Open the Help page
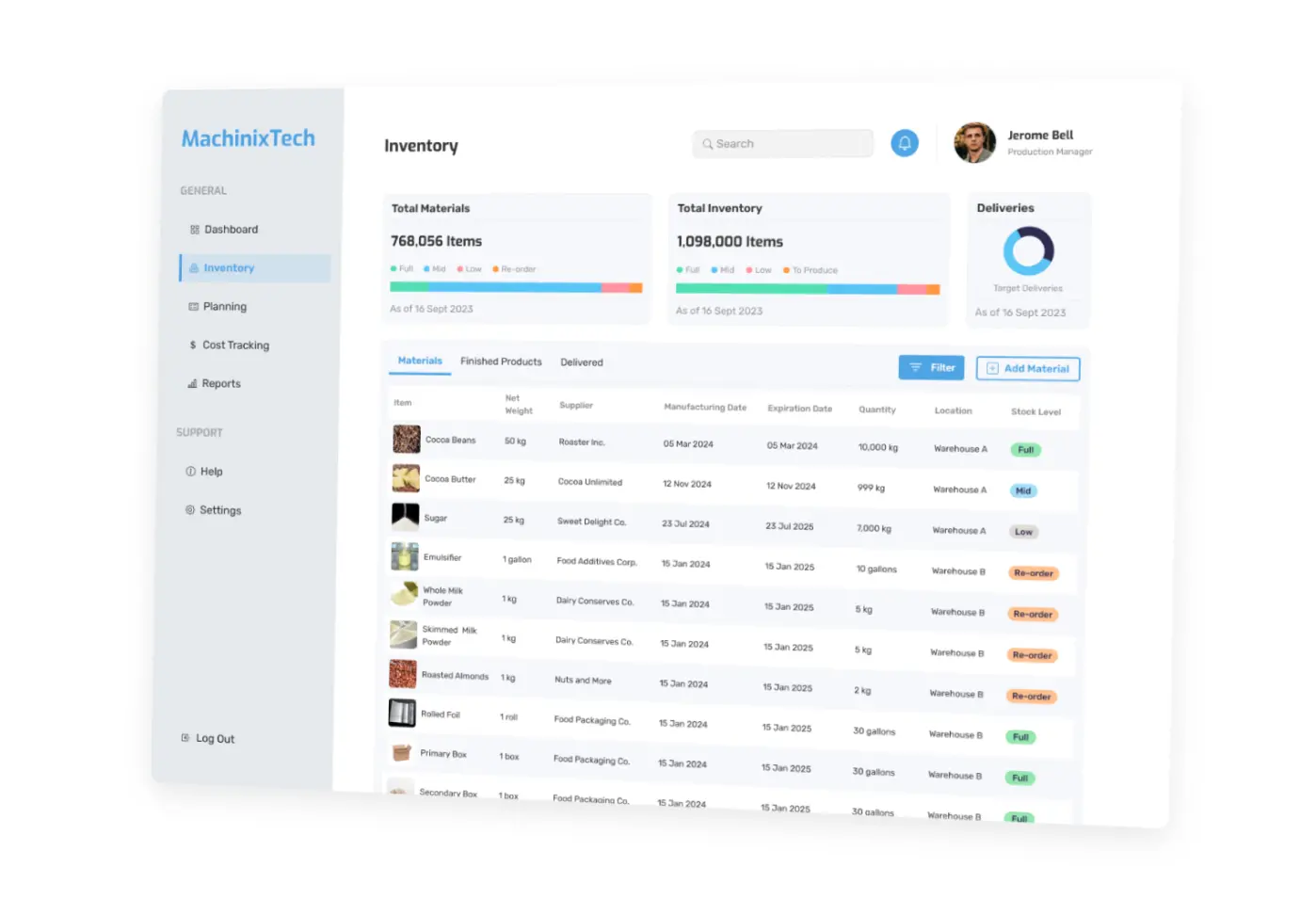 (x=211, y=472)
